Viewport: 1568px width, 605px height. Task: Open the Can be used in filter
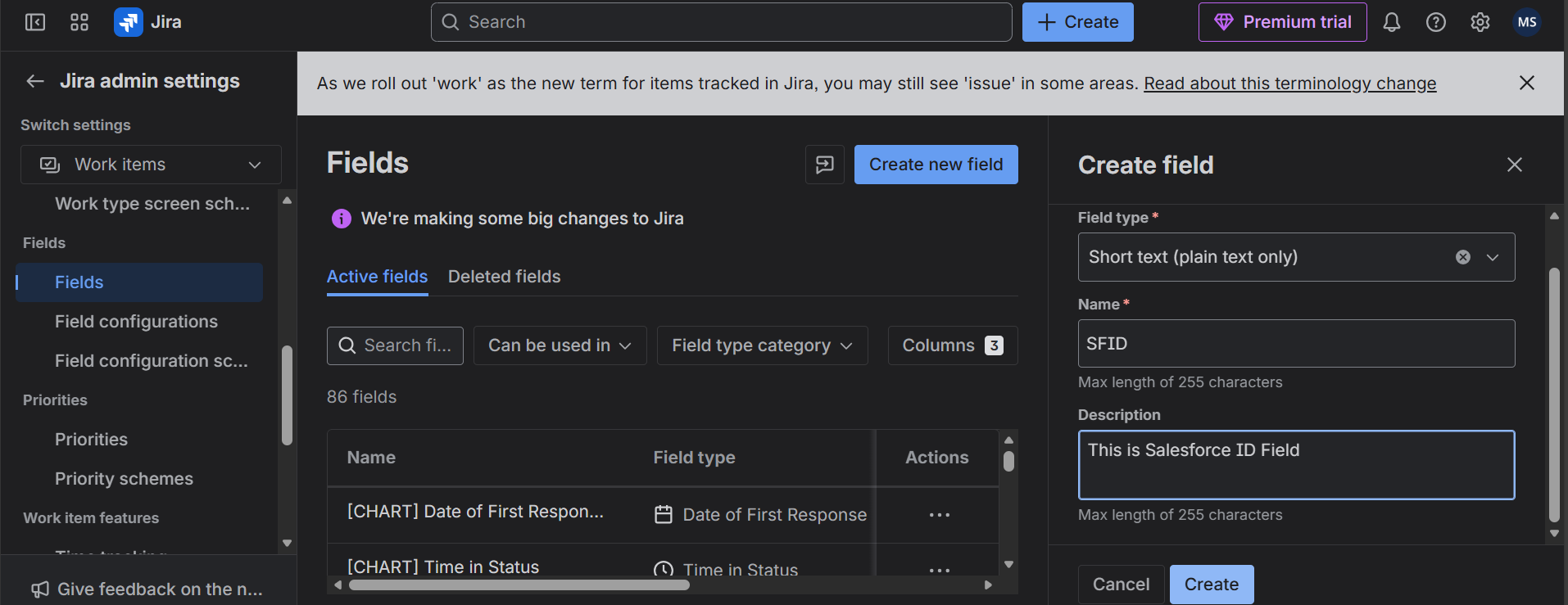tap(560, 345)
